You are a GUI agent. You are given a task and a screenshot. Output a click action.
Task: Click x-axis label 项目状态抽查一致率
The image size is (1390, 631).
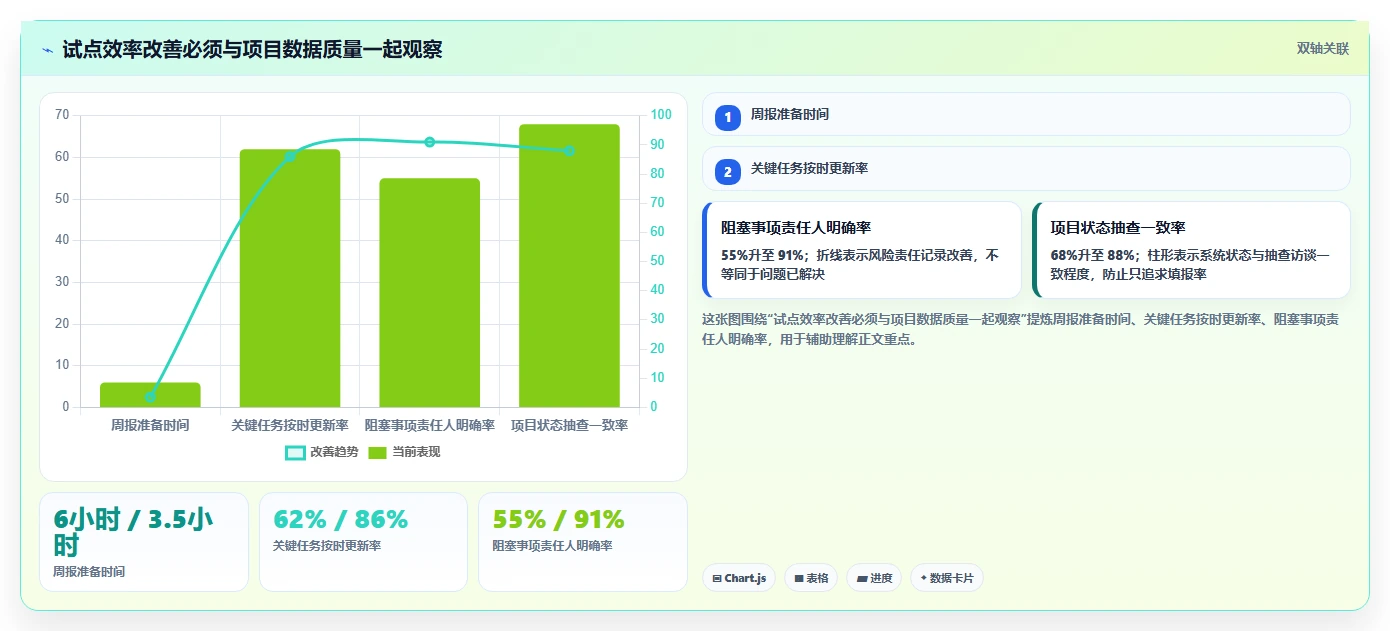click(x=569, y=425)
